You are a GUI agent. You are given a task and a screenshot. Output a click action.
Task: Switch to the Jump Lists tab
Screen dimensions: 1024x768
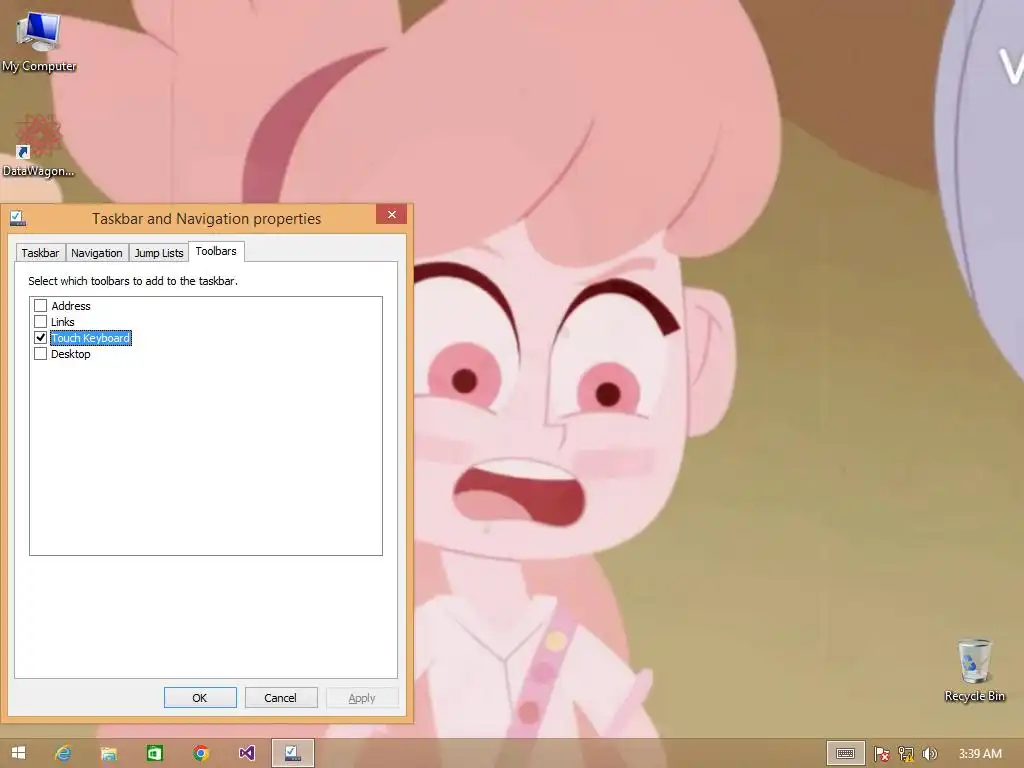pyautogui.click(x=159, y=253)
